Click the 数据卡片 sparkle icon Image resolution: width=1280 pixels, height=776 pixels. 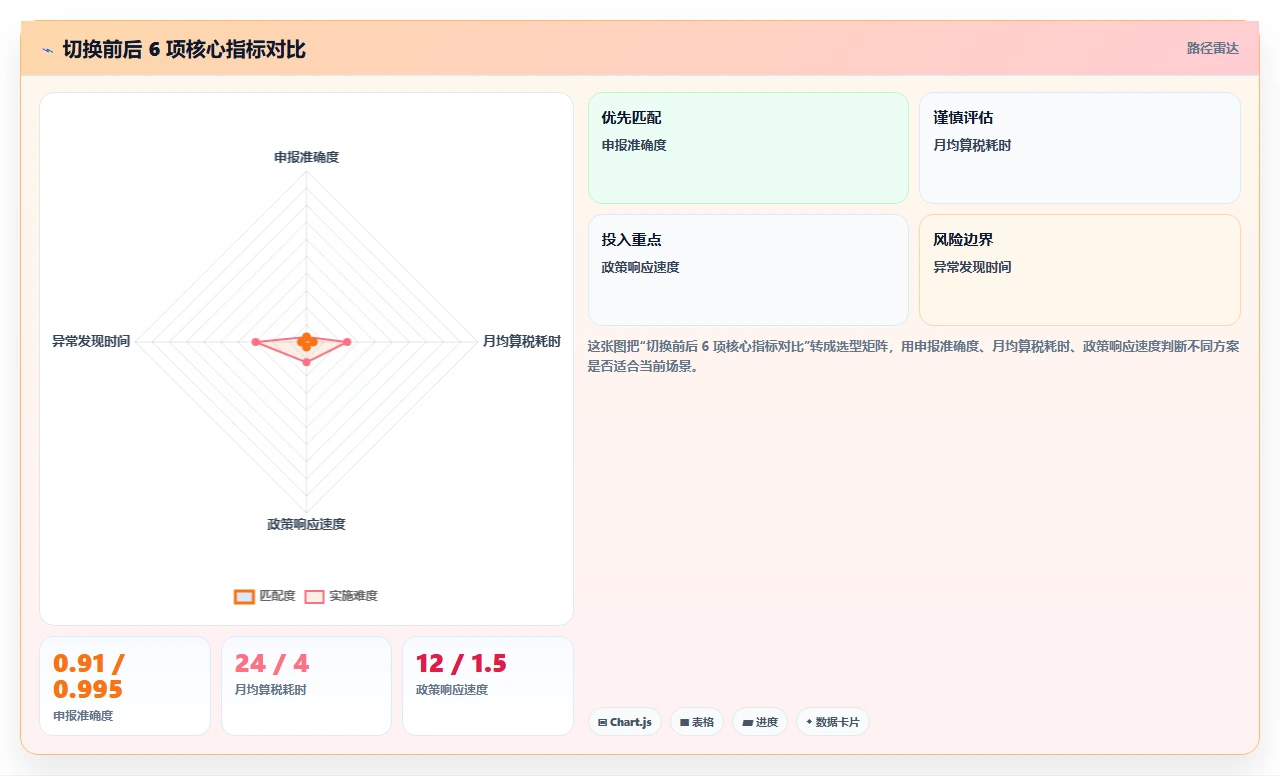[x=809, y=722]
